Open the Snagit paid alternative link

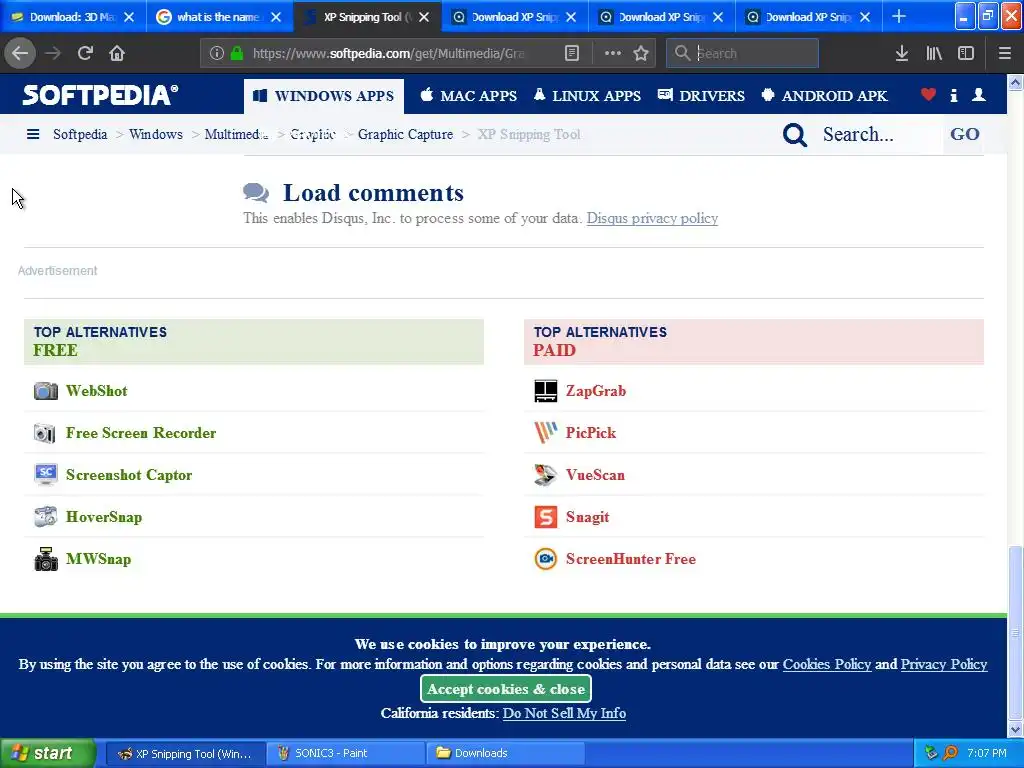pos(587,517)
